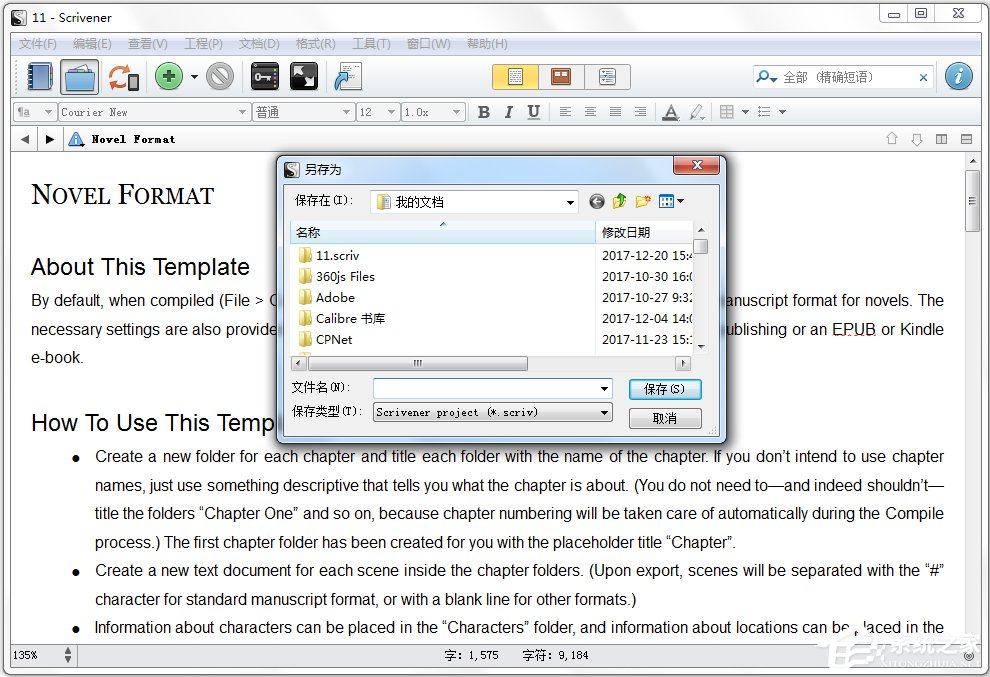Click the zoom percentage stepper arrows

tap(68, 655)
